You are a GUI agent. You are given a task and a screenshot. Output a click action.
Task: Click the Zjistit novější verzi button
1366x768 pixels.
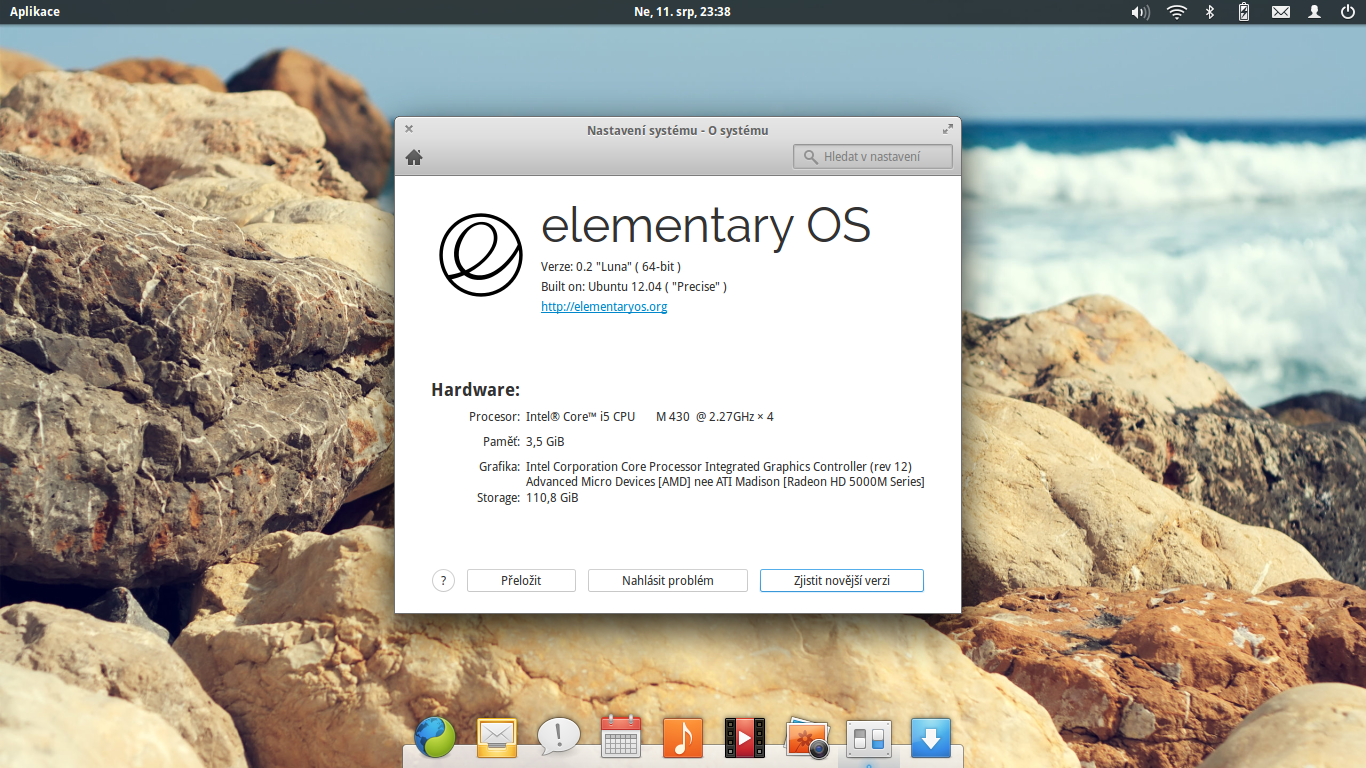[x=841, y=580]
